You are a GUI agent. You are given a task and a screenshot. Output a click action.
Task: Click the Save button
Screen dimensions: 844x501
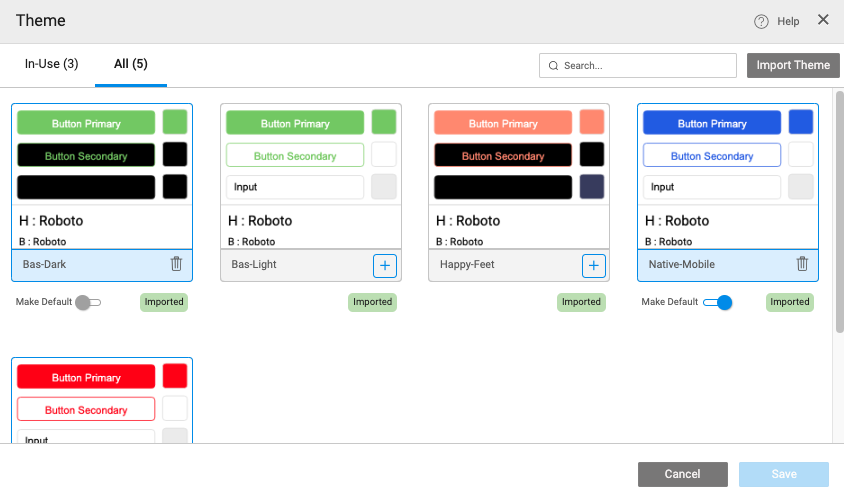[x=784, y=474]
